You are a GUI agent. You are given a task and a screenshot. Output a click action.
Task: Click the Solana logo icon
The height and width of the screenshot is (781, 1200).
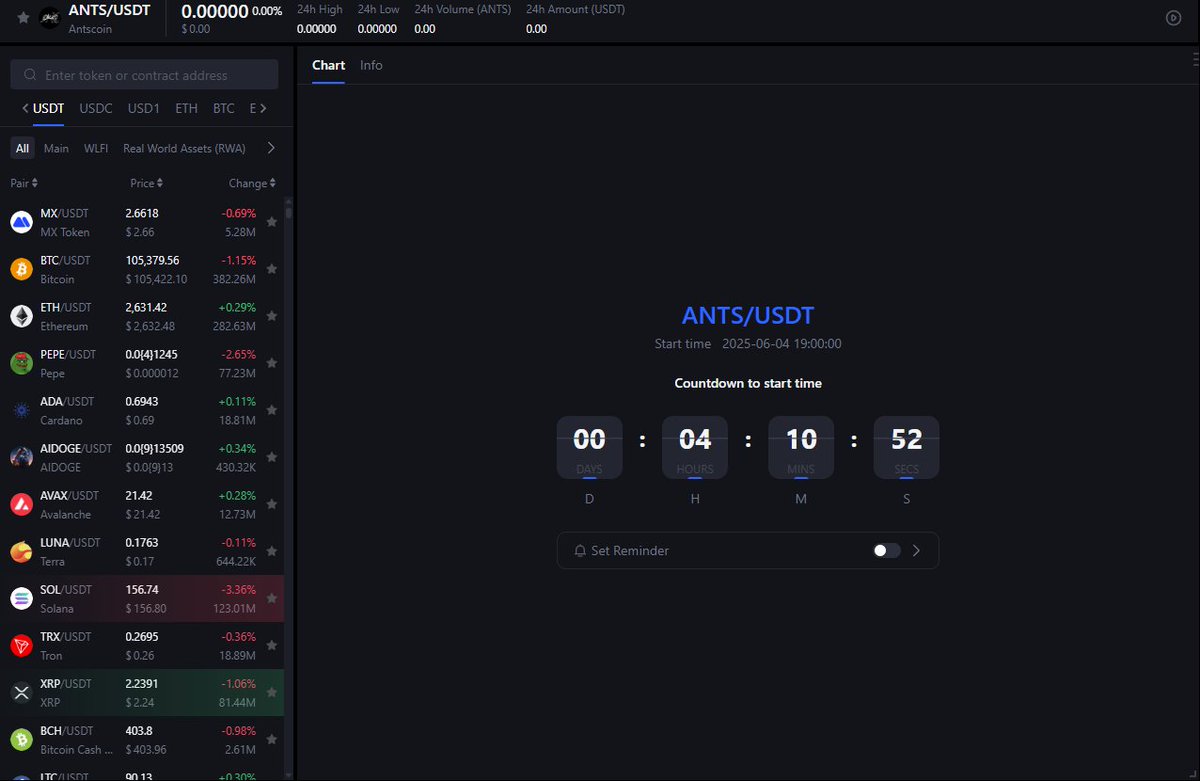pos(22,598)
